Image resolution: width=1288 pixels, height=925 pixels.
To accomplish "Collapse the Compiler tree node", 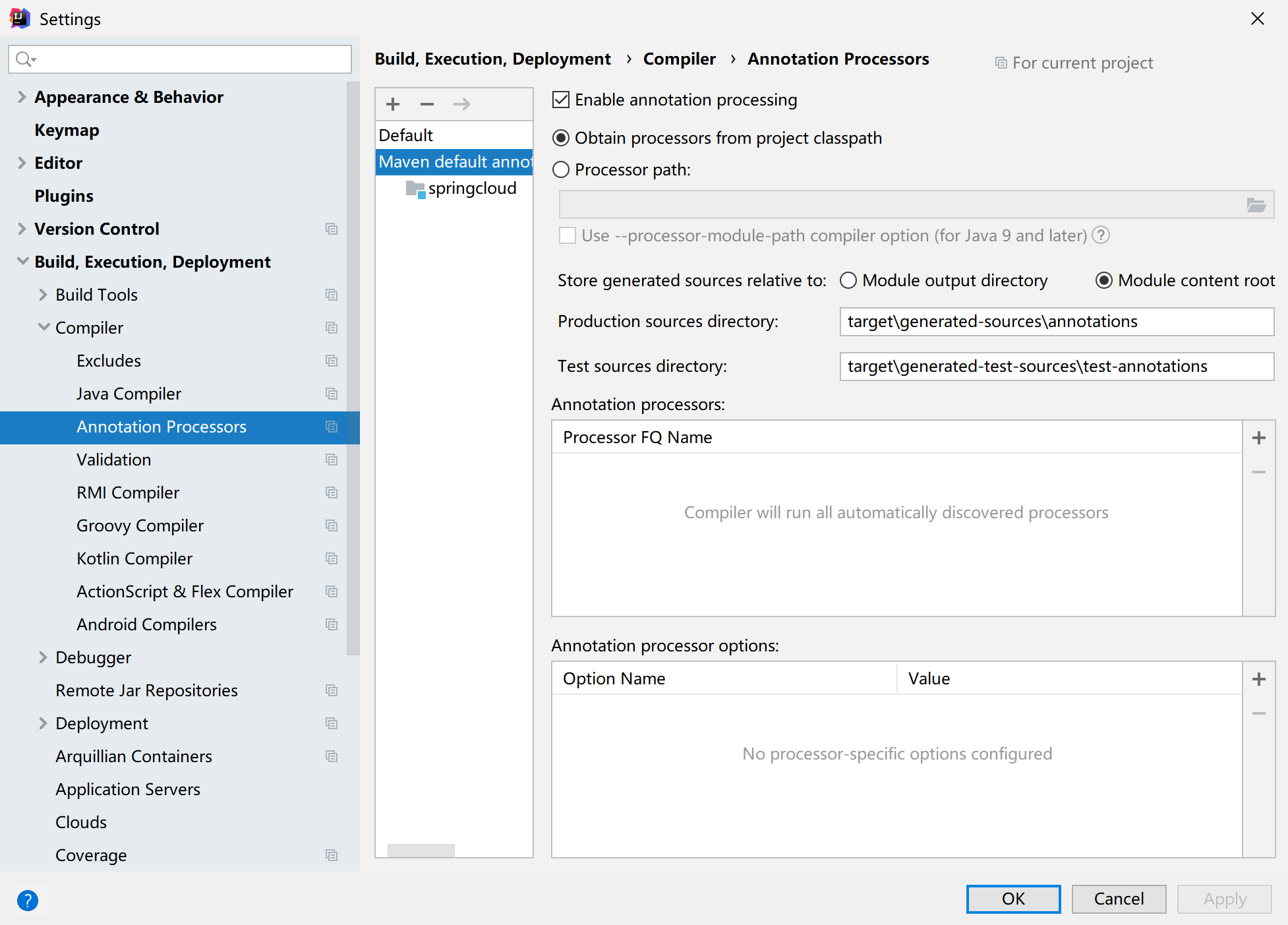I will (x=44, y=328).
